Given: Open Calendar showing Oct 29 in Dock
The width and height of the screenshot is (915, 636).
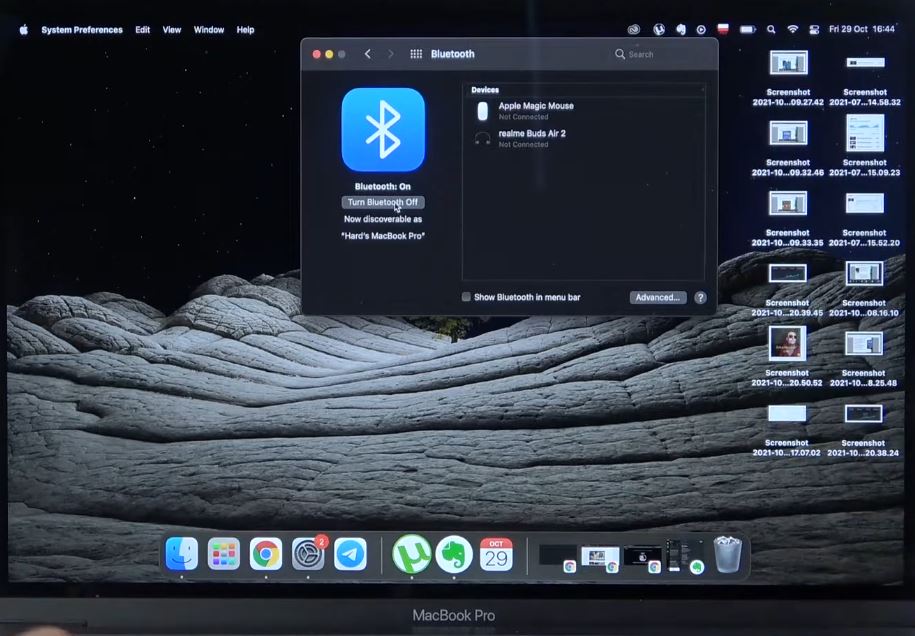Looking at the screenshot, I should pos(496,554).
